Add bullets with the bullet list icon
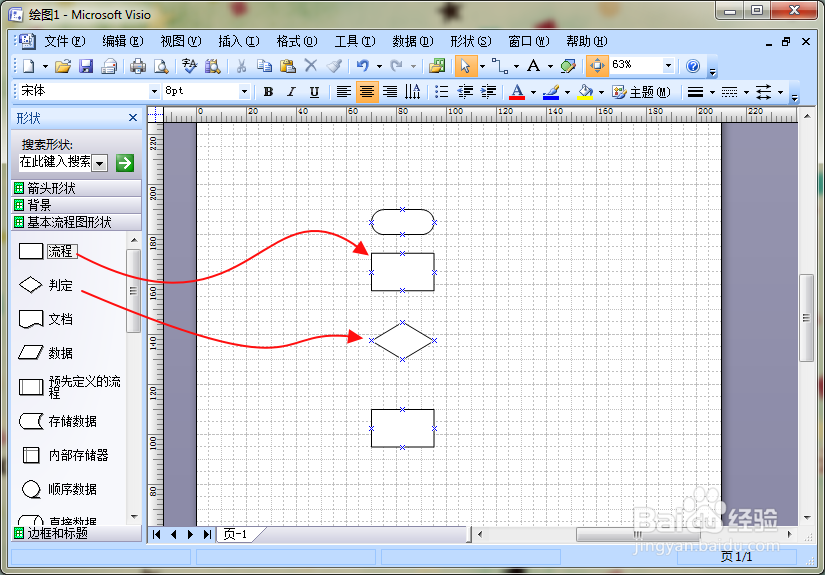The height and width of the screenshot is (575, 825). (x=441, y=92)
